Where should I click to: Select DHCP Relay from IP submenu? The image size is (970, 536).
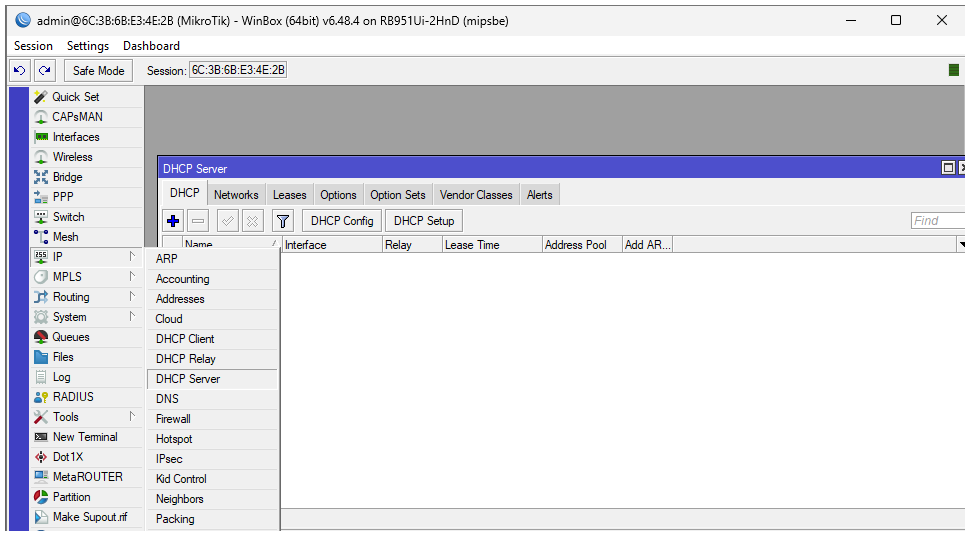212,358
